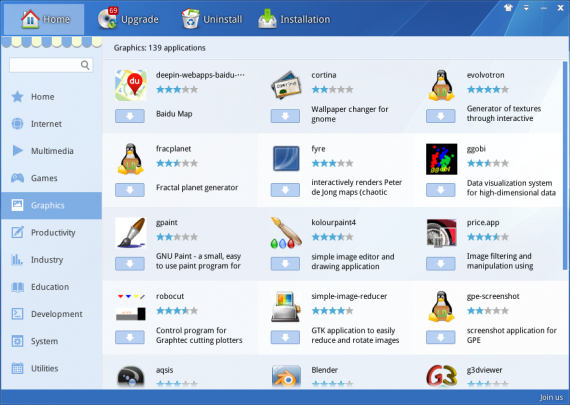The width and height of the screenshot is (570, 405).
Task: Focus the sidebar search field
Action: (x=51, y=65)
